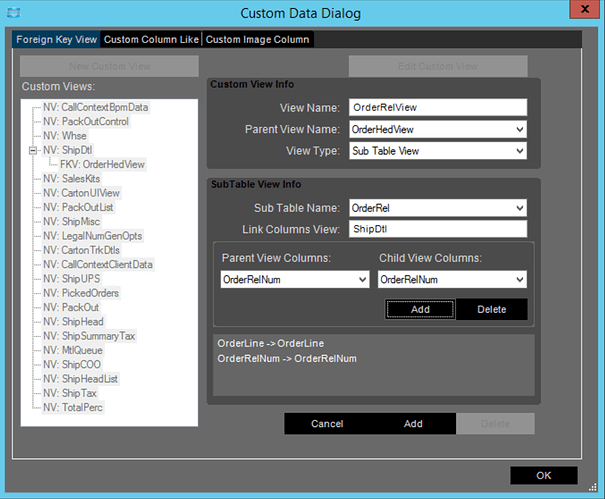The height and width of the screenshot is (499, 605).
Task: Select NV: ShipHeadList tree item
Action: [80, 379]
